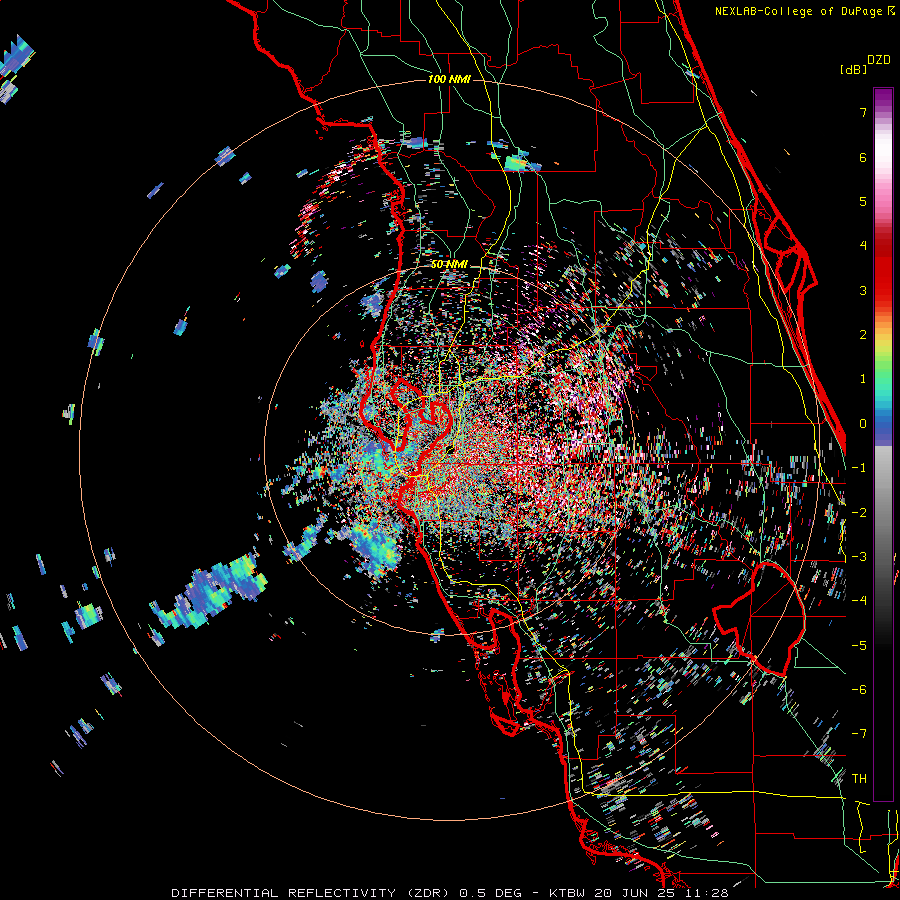Viewport: 900px width, 900px height.
Task: Click the -2 value on the color scale
Action: 859,513
